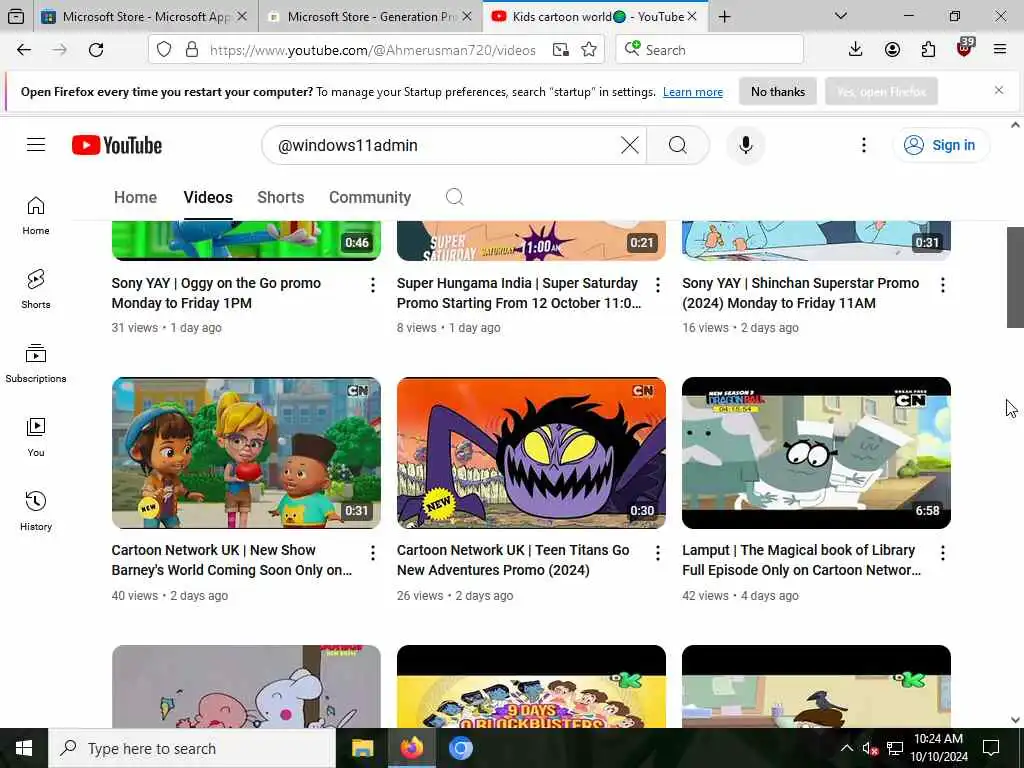Open the YouTube guide hamburger menu
Screen dimensions: 1024x768
click(x=36, y=145)
